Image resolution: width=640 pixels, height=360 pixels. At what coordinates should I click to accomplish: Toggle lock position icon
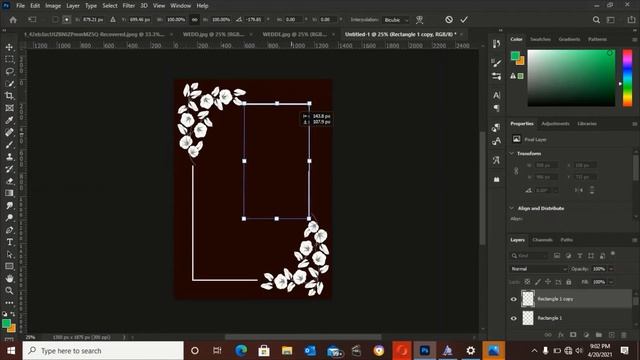548,282
